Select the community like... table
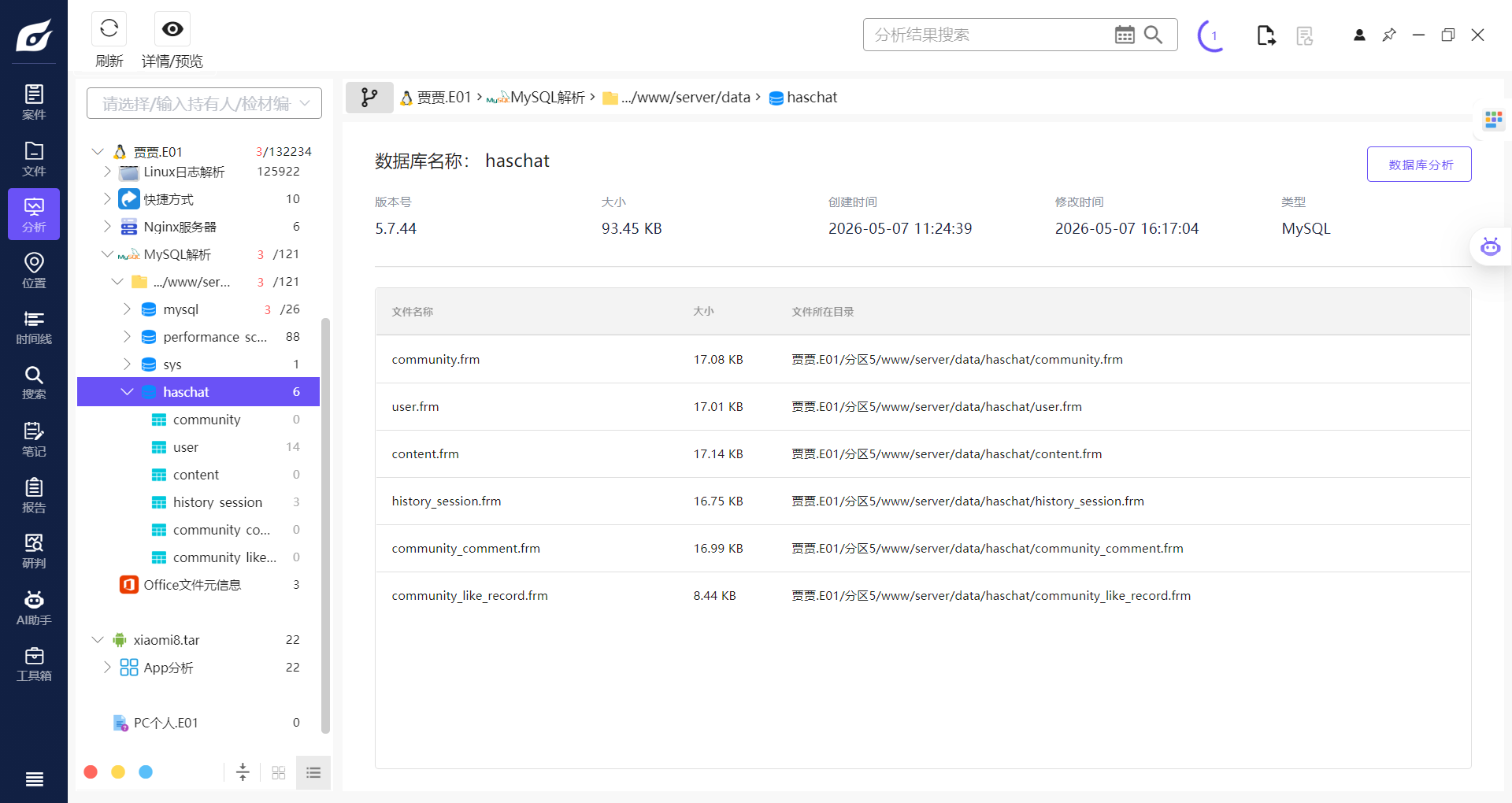1512x803 pixels. coord(198,557)
